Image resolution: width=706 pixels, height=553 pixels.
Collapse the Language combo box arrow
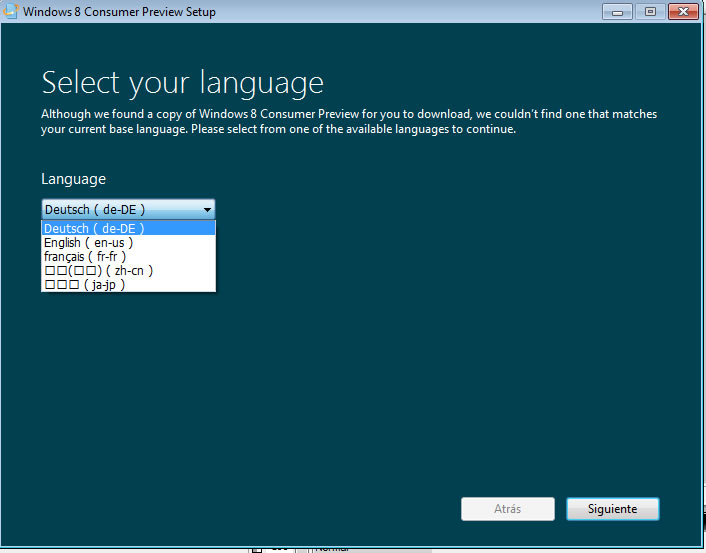207,209
